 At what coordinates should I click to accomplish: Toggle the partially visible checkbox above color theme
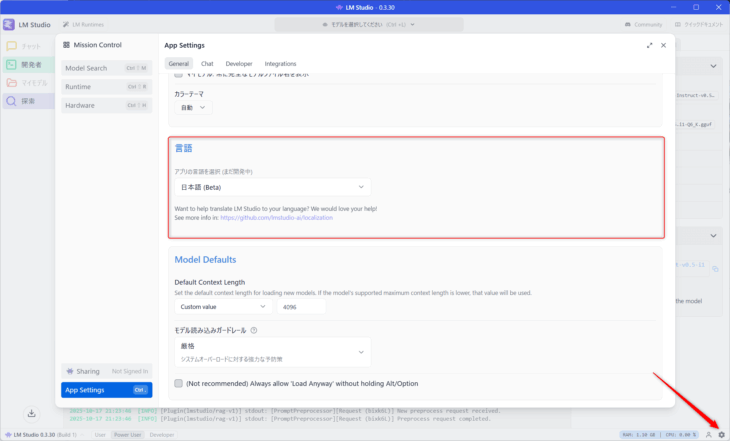[x=179, y=75]
